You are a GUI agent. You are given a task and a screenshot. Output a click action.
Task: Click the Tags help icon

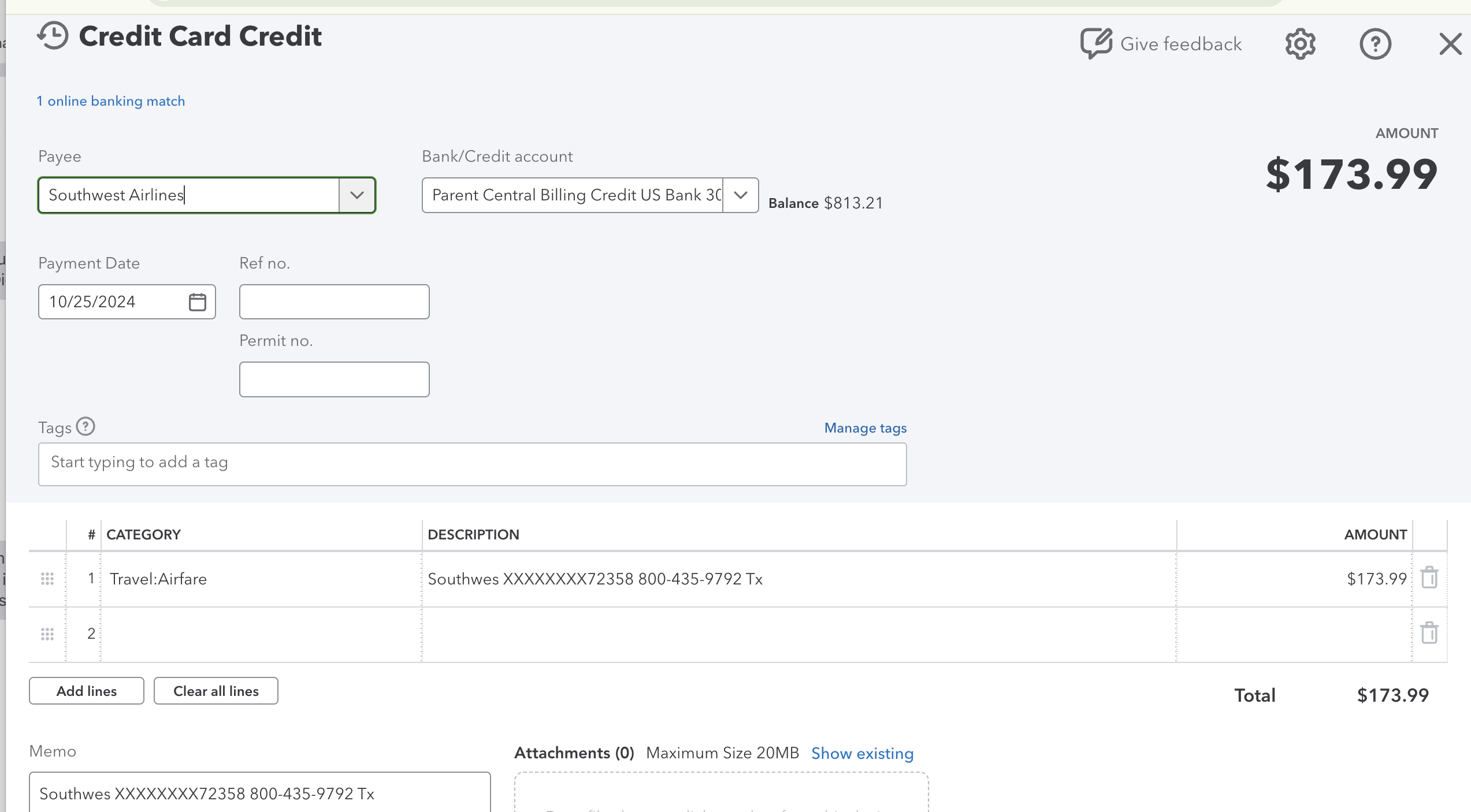pos(86,427)
